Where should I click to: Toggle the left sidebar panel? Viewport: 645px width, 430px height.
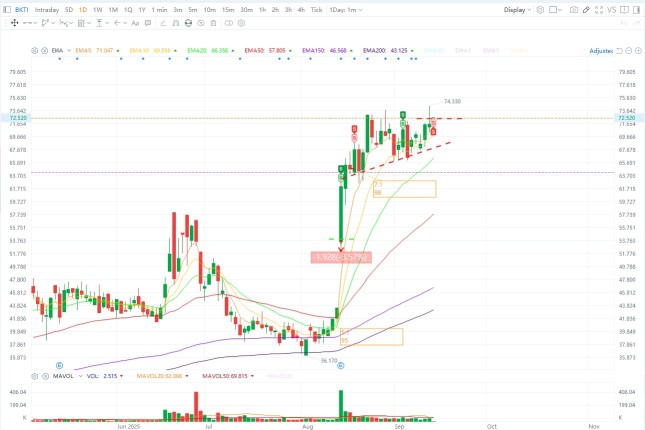click(x=7, y=9)
